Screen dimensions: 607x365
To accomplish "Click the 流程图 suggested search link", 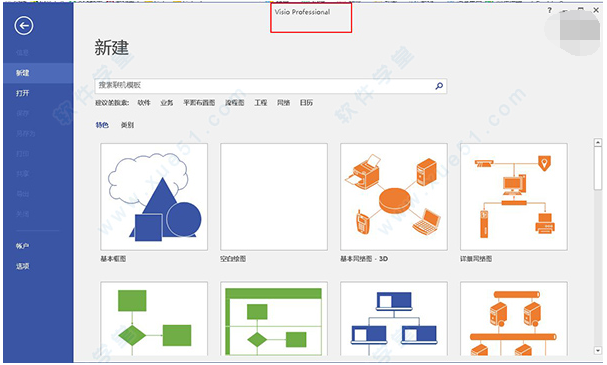I will (235, 103).
